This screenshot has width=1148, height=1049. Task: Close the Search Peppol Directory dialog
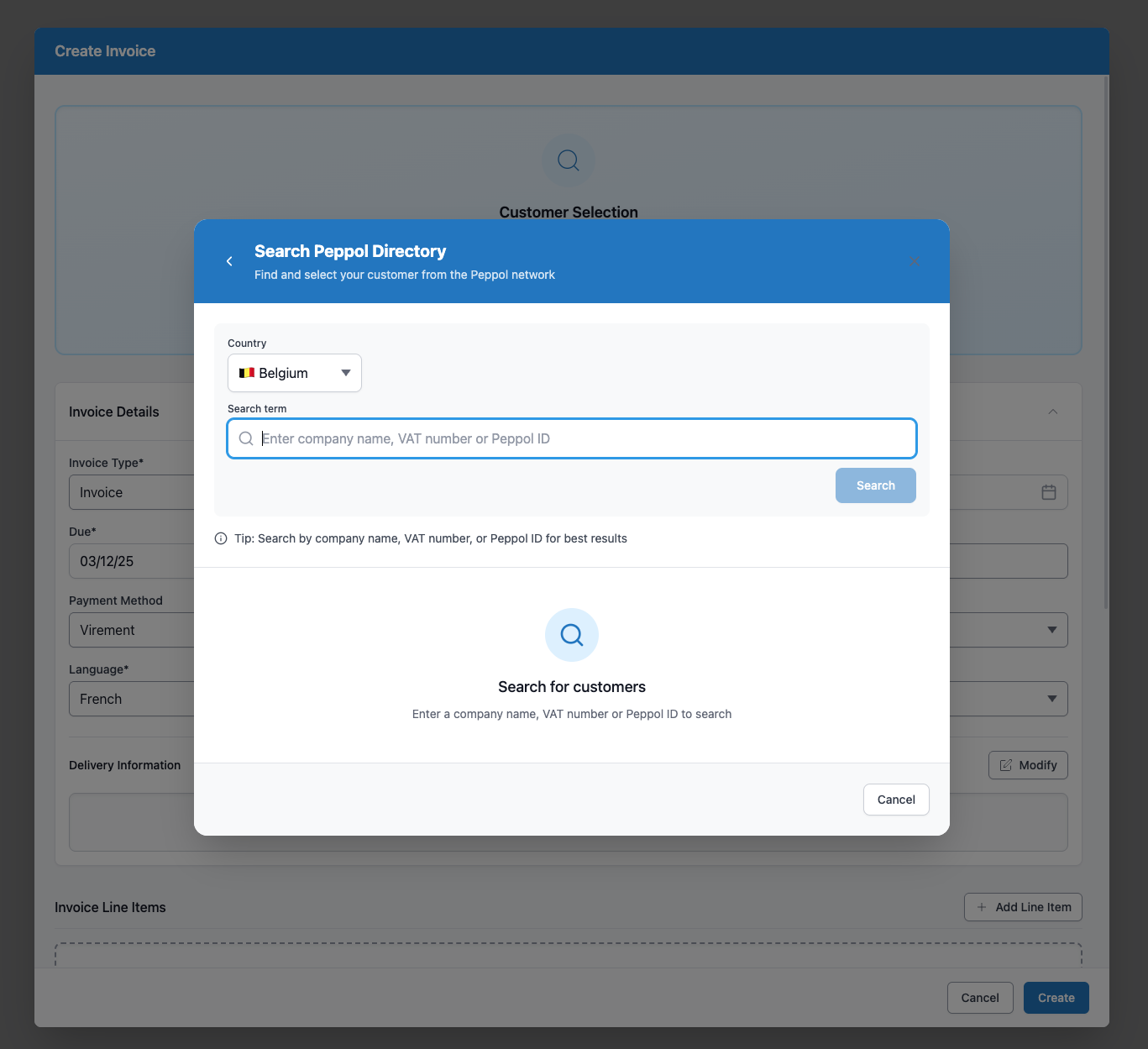(915, 261)
